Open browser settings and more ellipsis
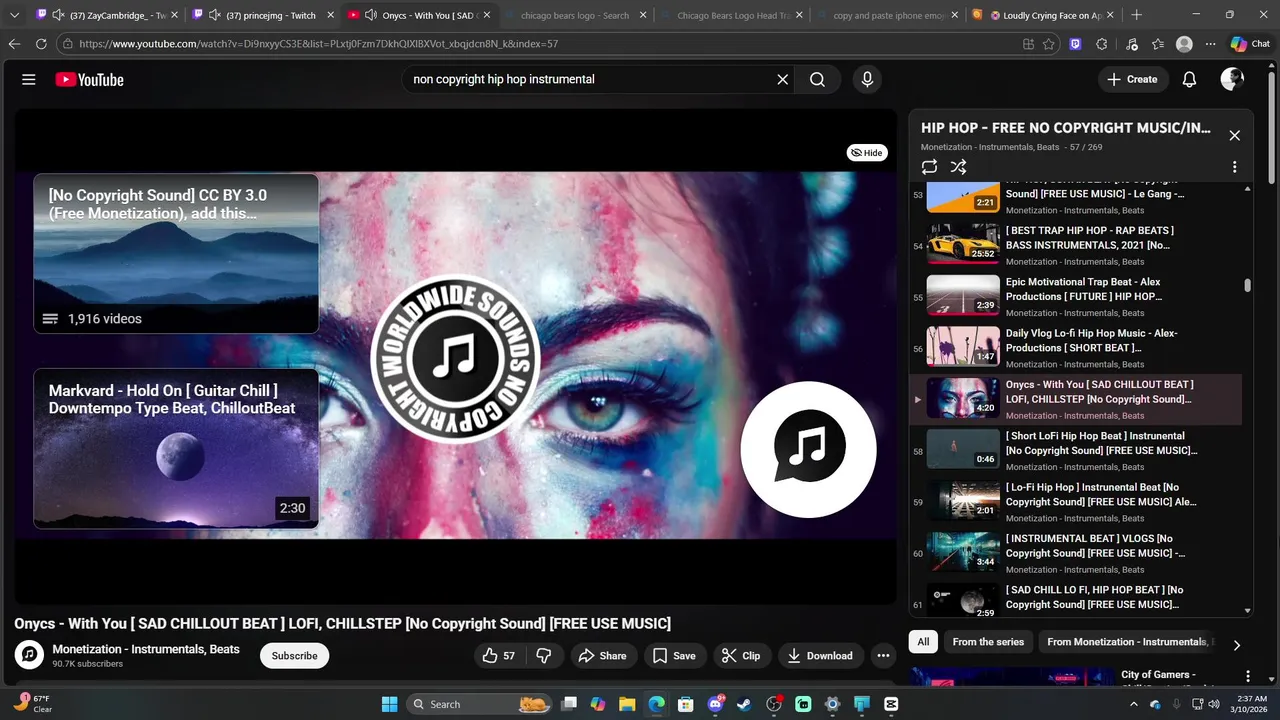 [x=1211, y=44]
